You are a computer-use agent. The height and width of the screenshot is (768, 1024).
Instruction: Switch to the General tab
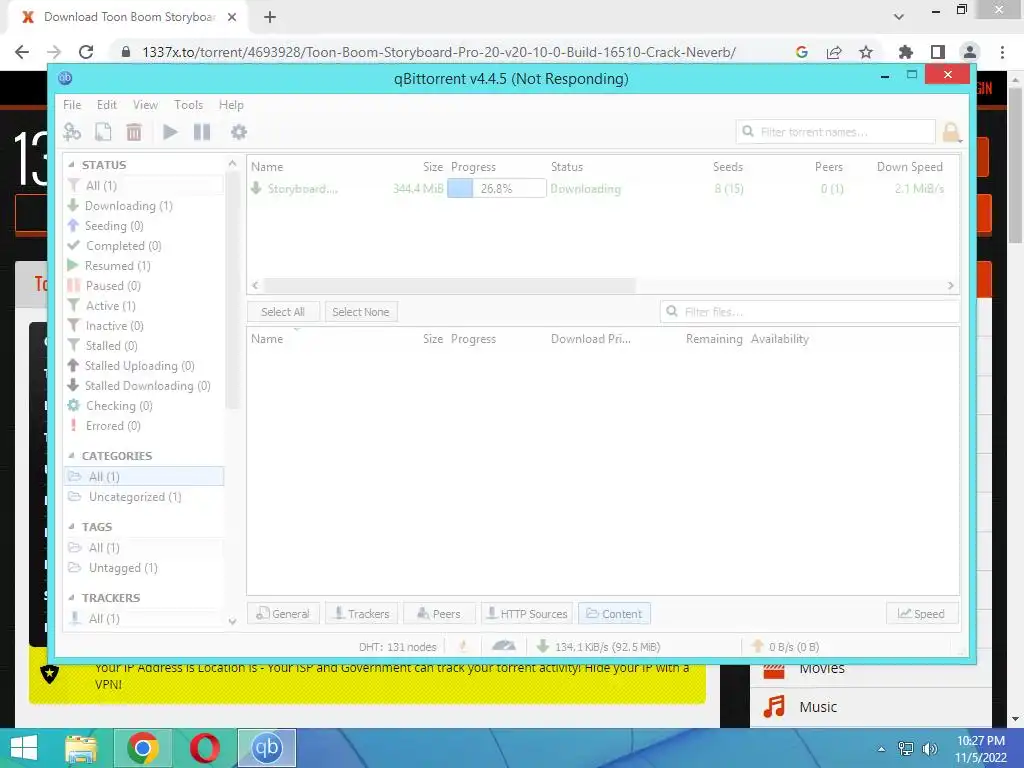[x=283, y=614]
